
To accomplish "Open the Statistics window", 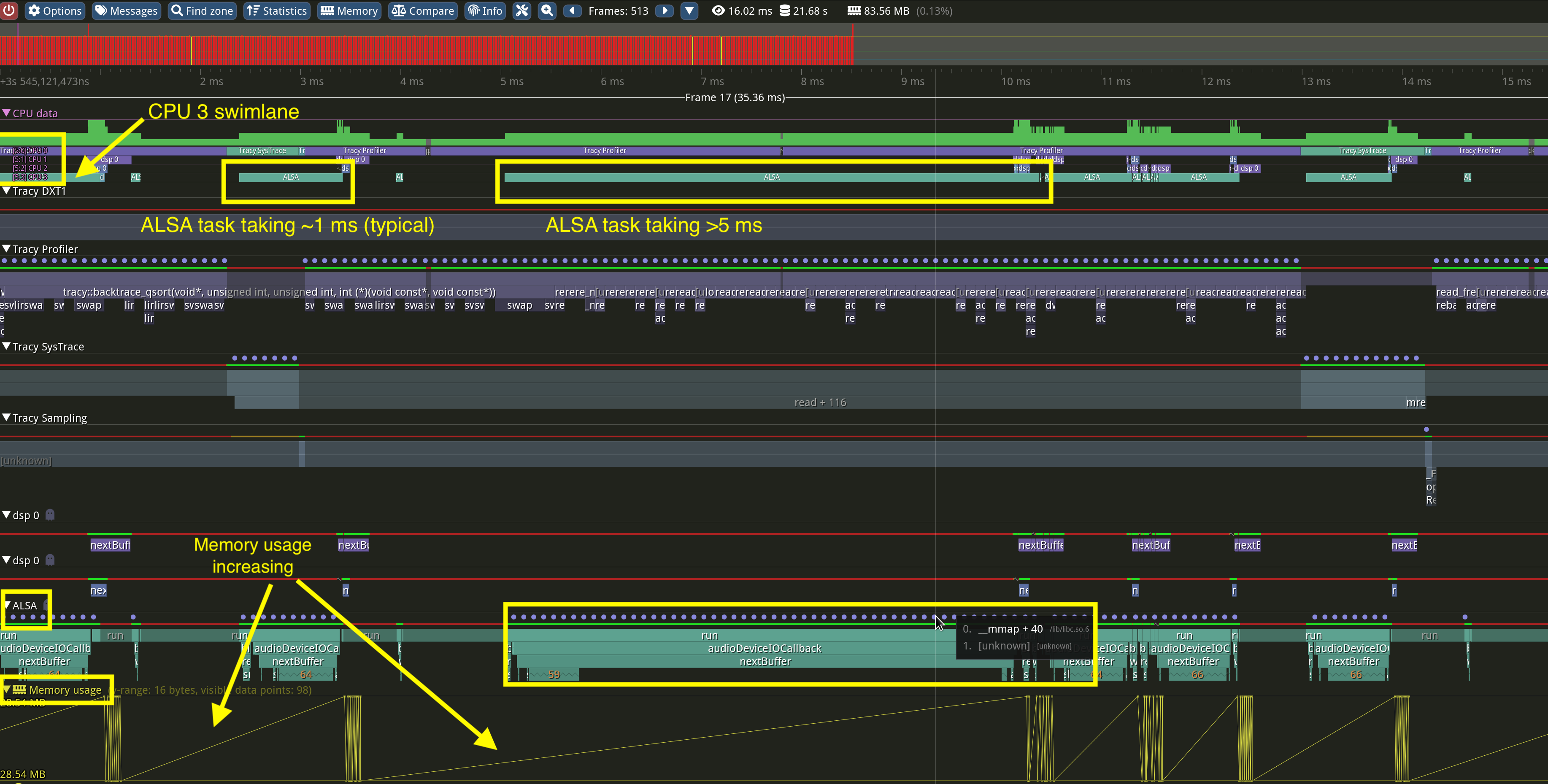I will [x=277, y=11].
